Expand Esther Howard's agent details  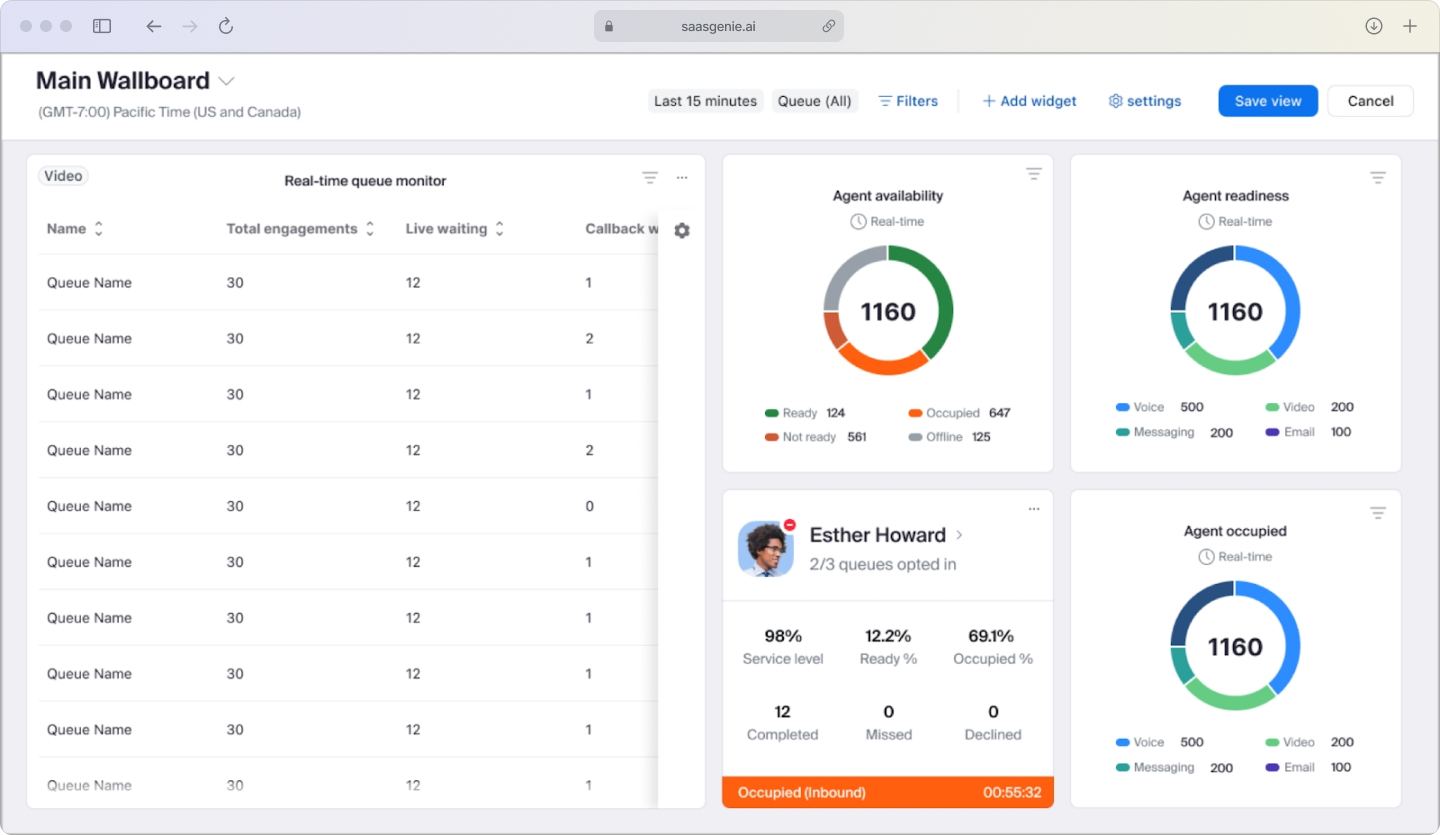coord(958,535)
